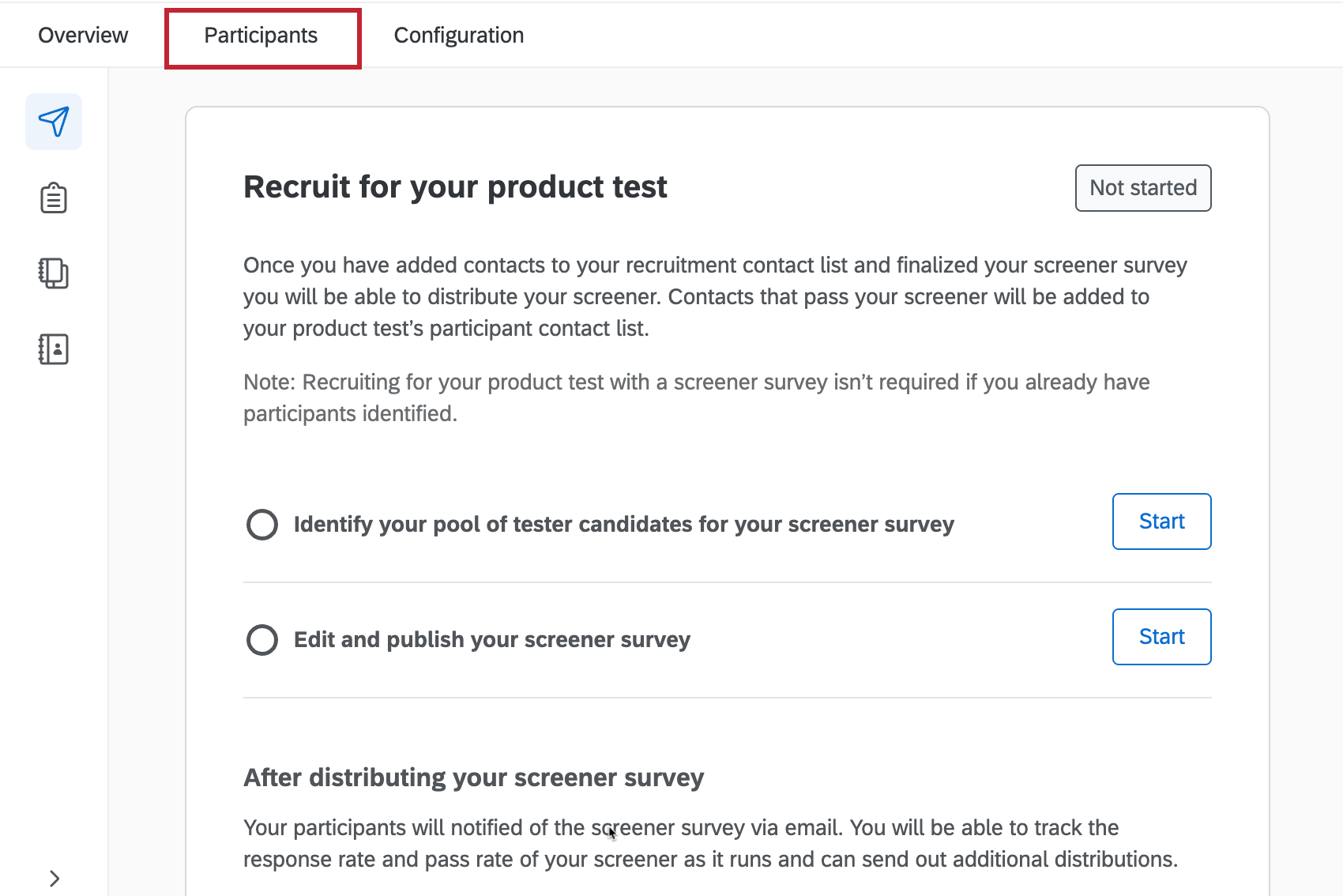The height and width of the screenshot is (896, 1343).
Task: Toggle the circle beside edit and publish task
Action: 261,639
